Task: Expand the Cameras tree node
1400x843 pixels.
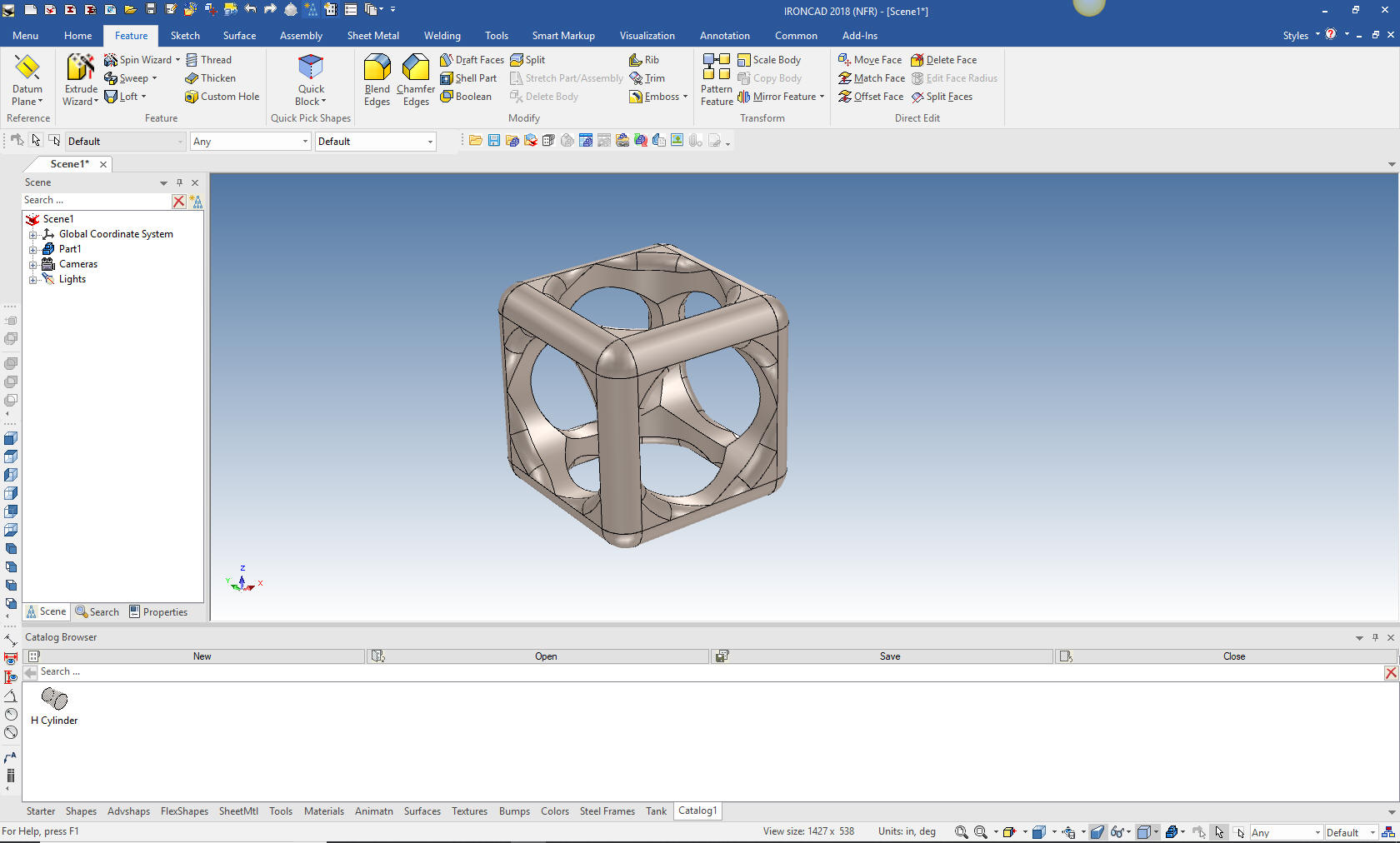Action: pos(33,264)
